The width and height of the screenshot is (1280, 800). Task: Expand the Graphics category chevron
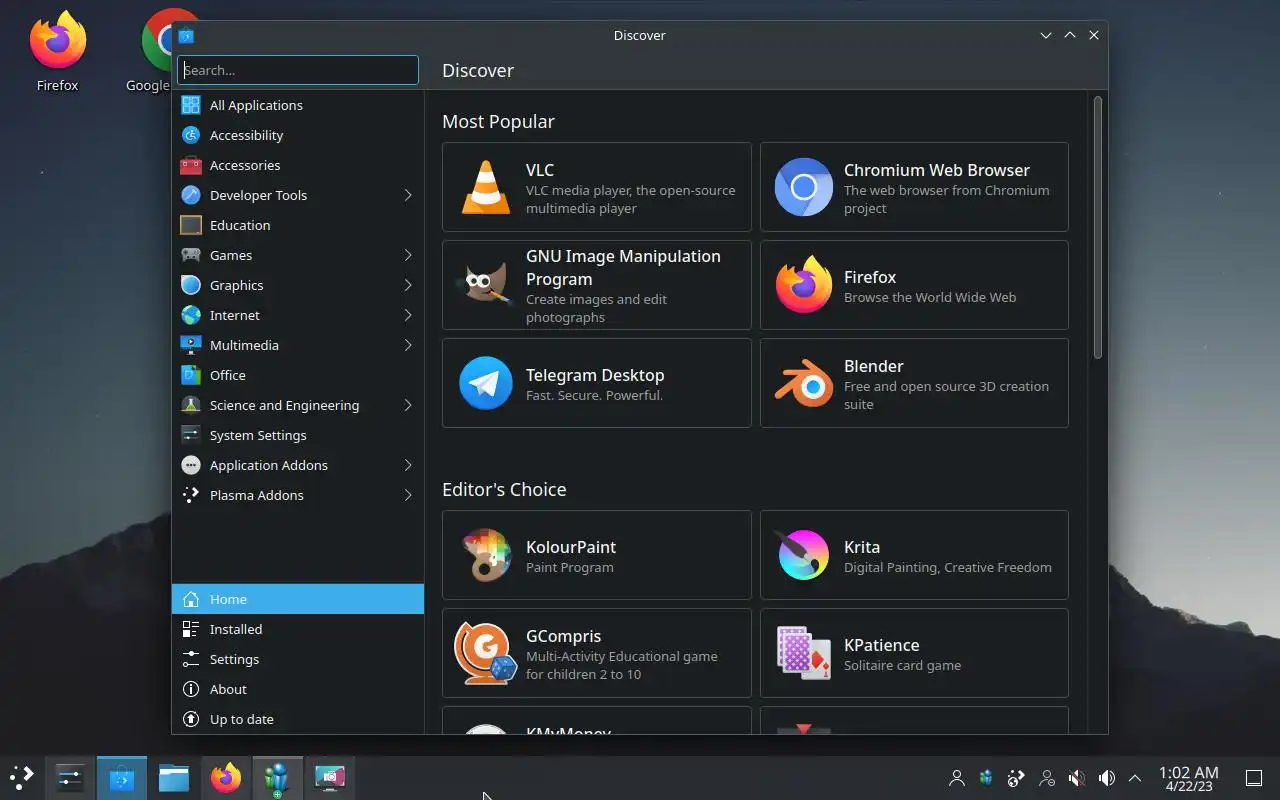(x=408, y=285)
